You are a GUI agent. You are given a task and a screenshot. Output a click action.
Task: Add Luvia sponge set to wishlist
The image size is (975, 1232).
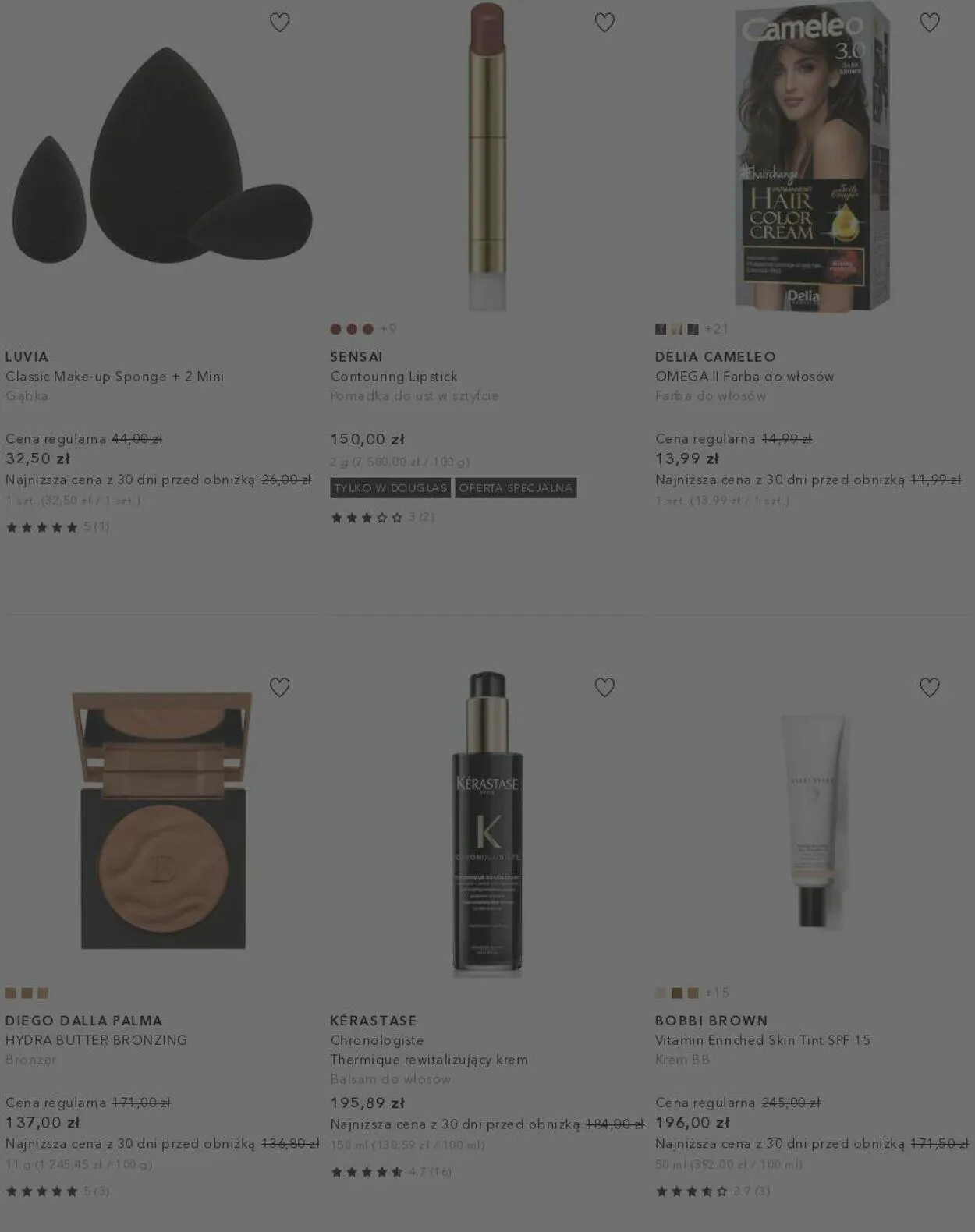[279, 23]
